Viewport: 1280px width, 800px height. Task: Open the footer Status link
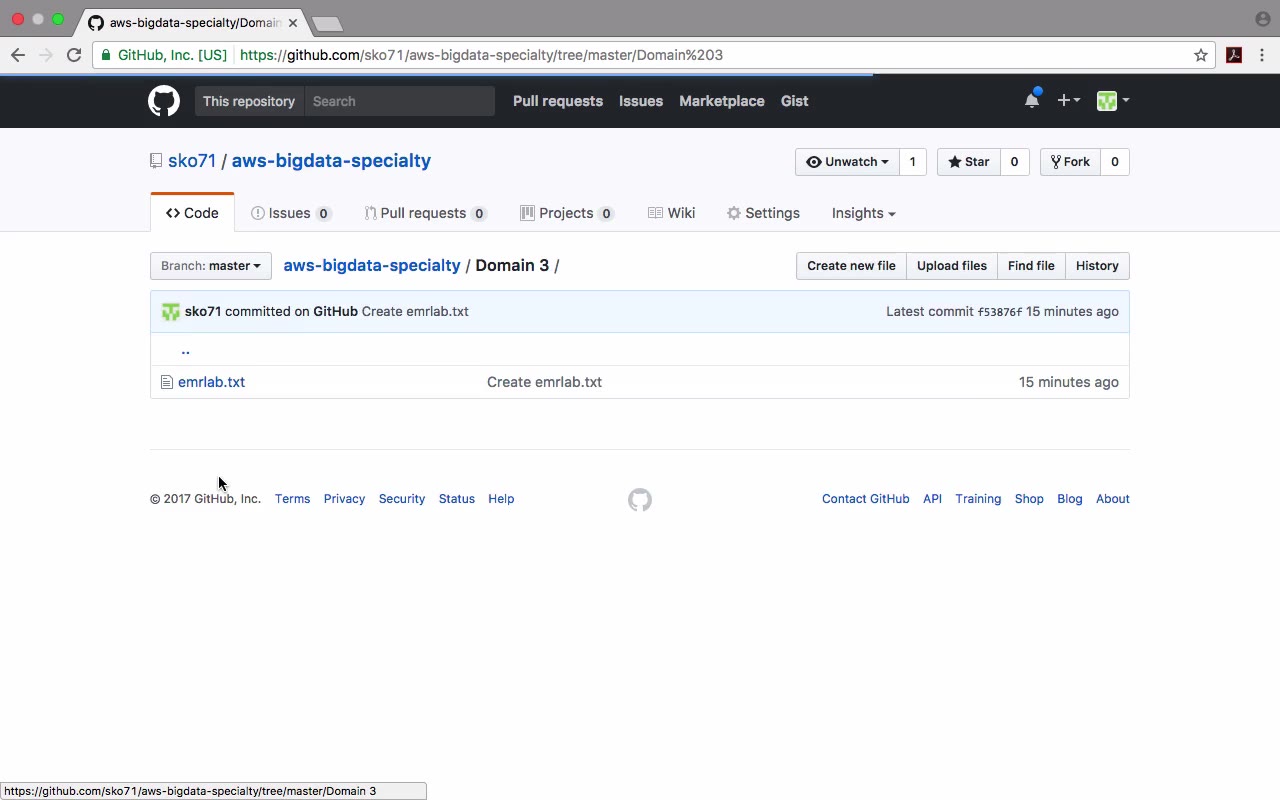point(457,499)
